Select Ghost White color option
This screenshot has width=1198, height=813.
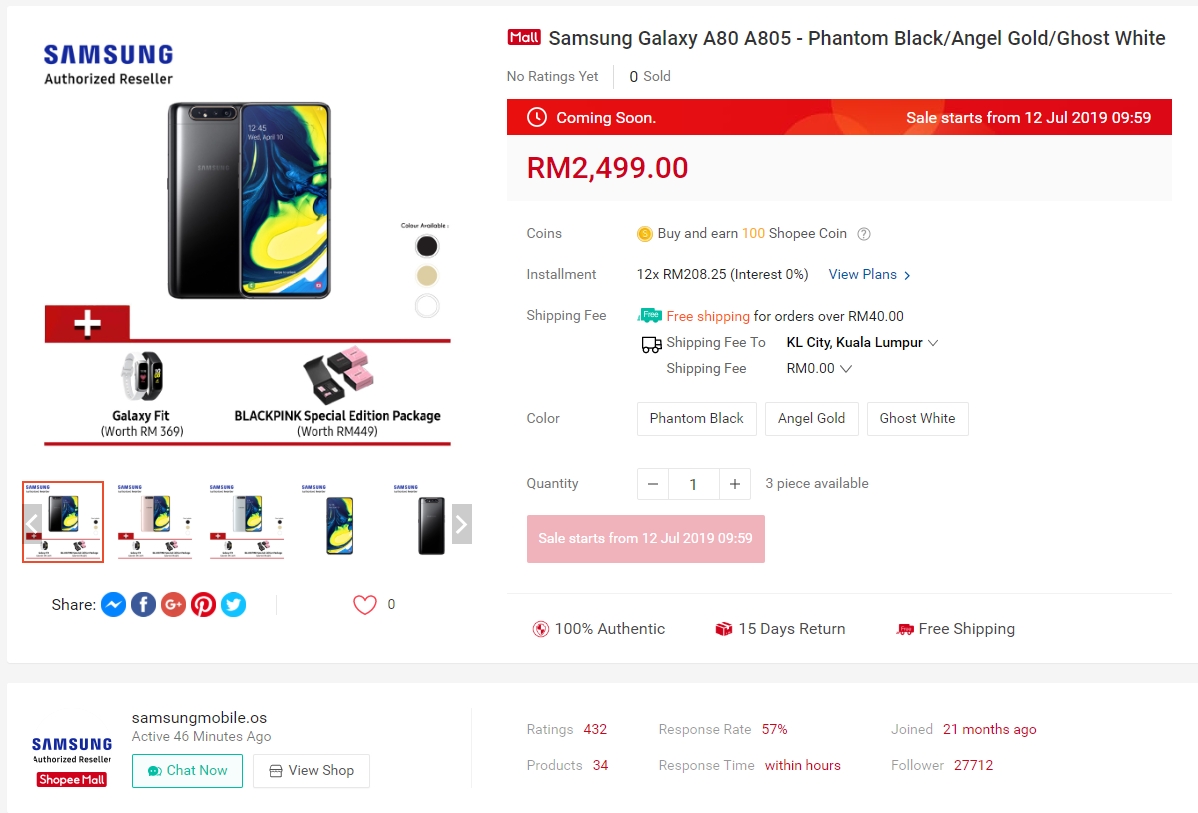[917, 418]
